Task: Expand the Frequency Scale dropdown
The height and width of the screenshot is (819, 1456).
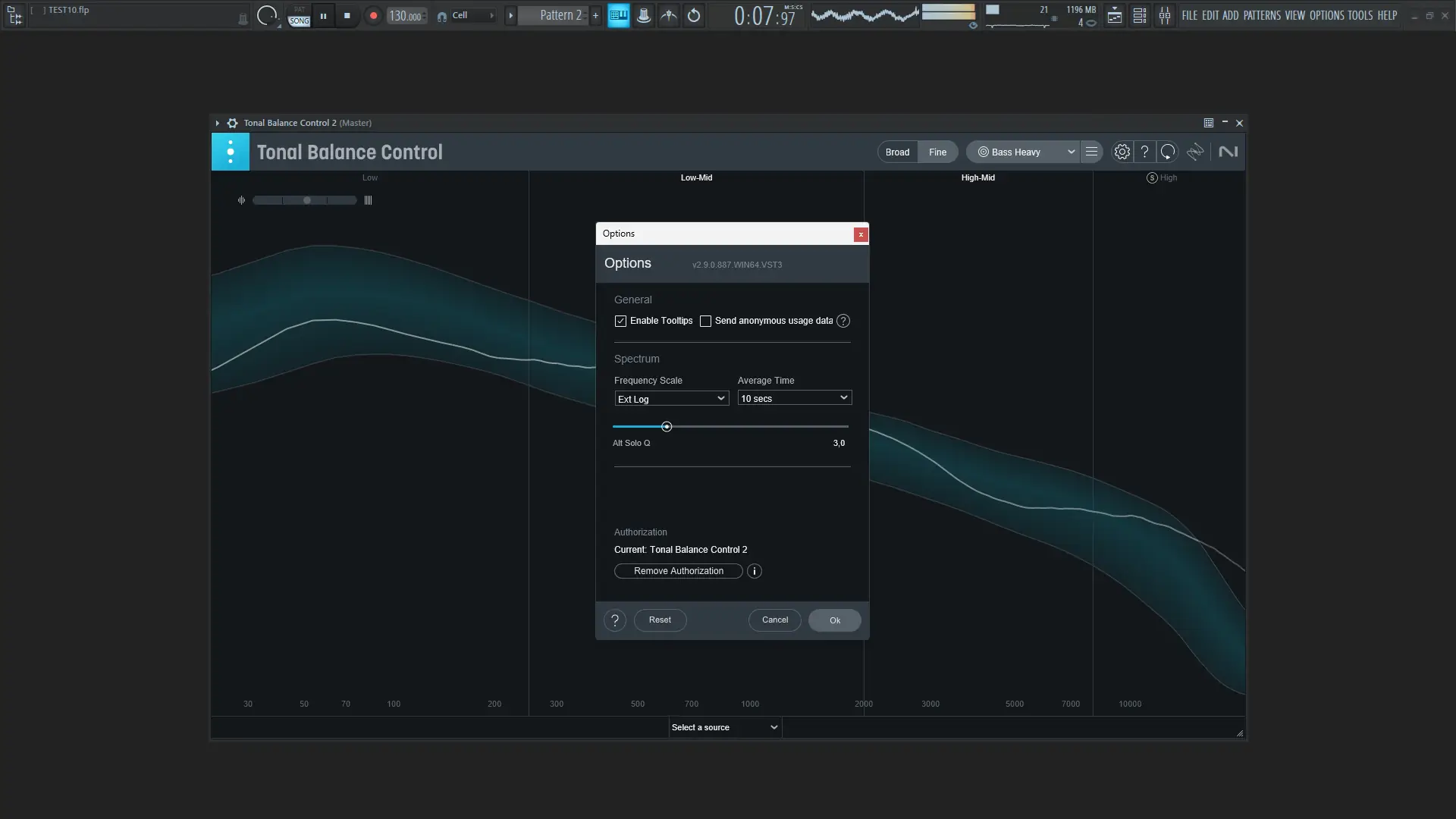Action: click(x=671, y=398)
